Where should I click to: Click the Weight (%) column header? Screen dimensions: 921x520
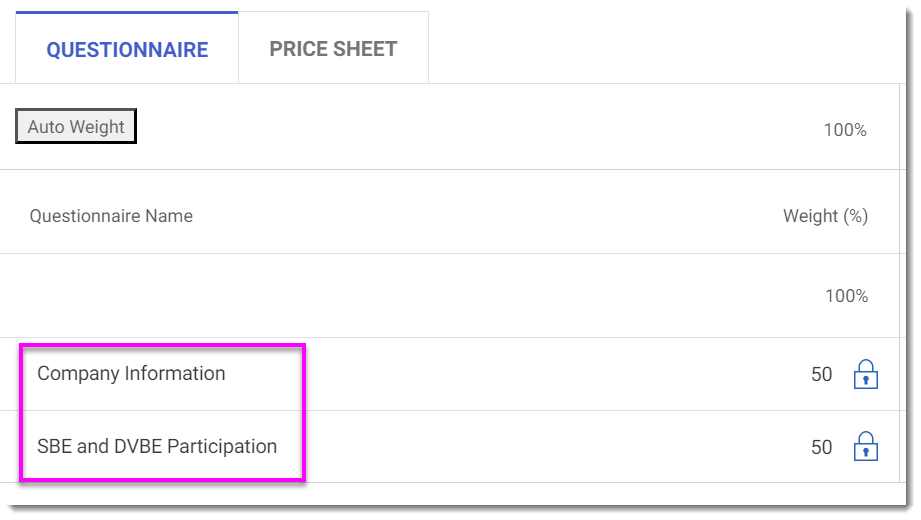click(825, 216)
